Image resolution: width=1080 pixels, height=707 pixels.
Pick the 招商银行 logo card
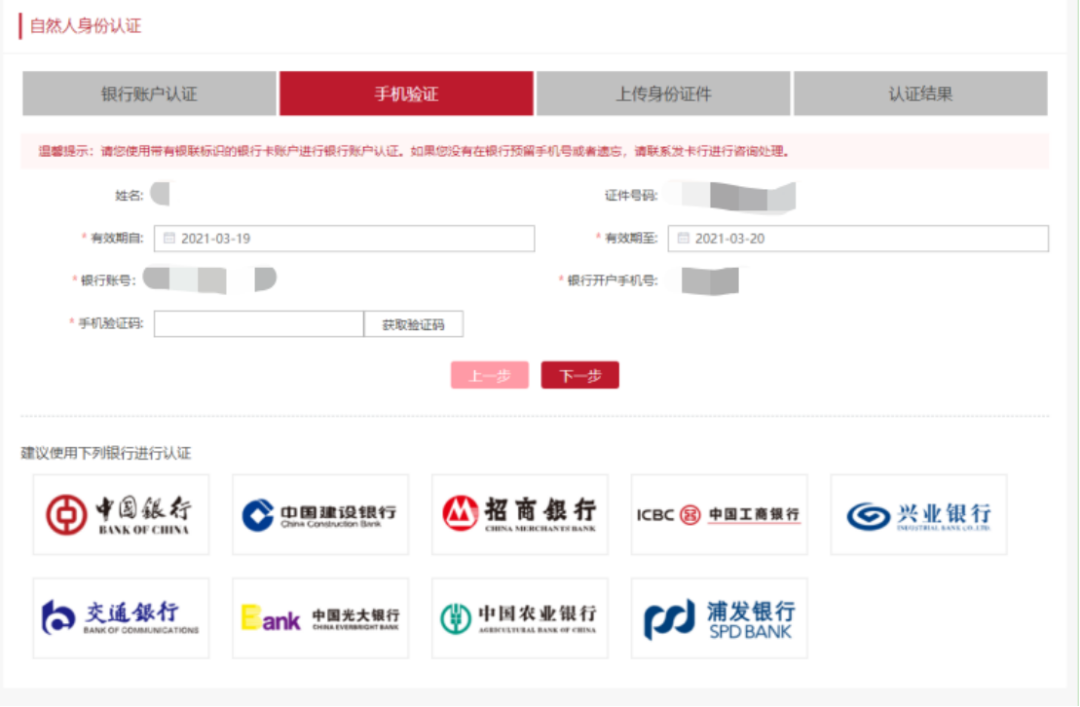[x=520, y=515]
